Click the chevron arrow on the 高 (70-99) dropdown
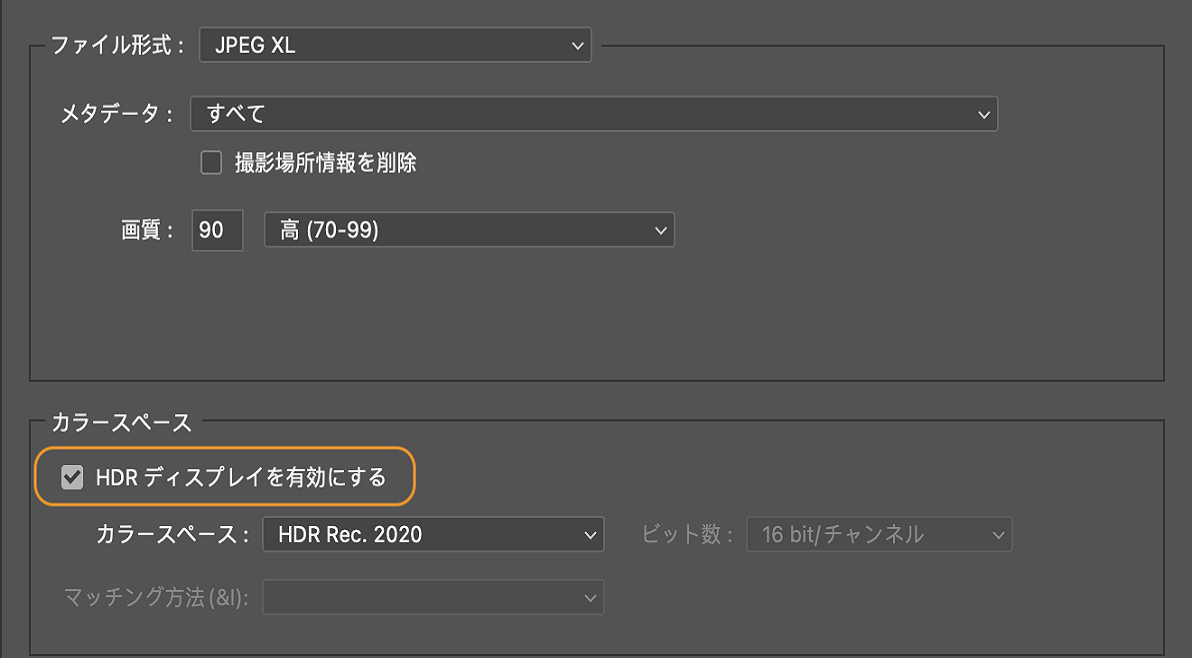This screenshot has height=658, width=1192. tap(660, 231)
